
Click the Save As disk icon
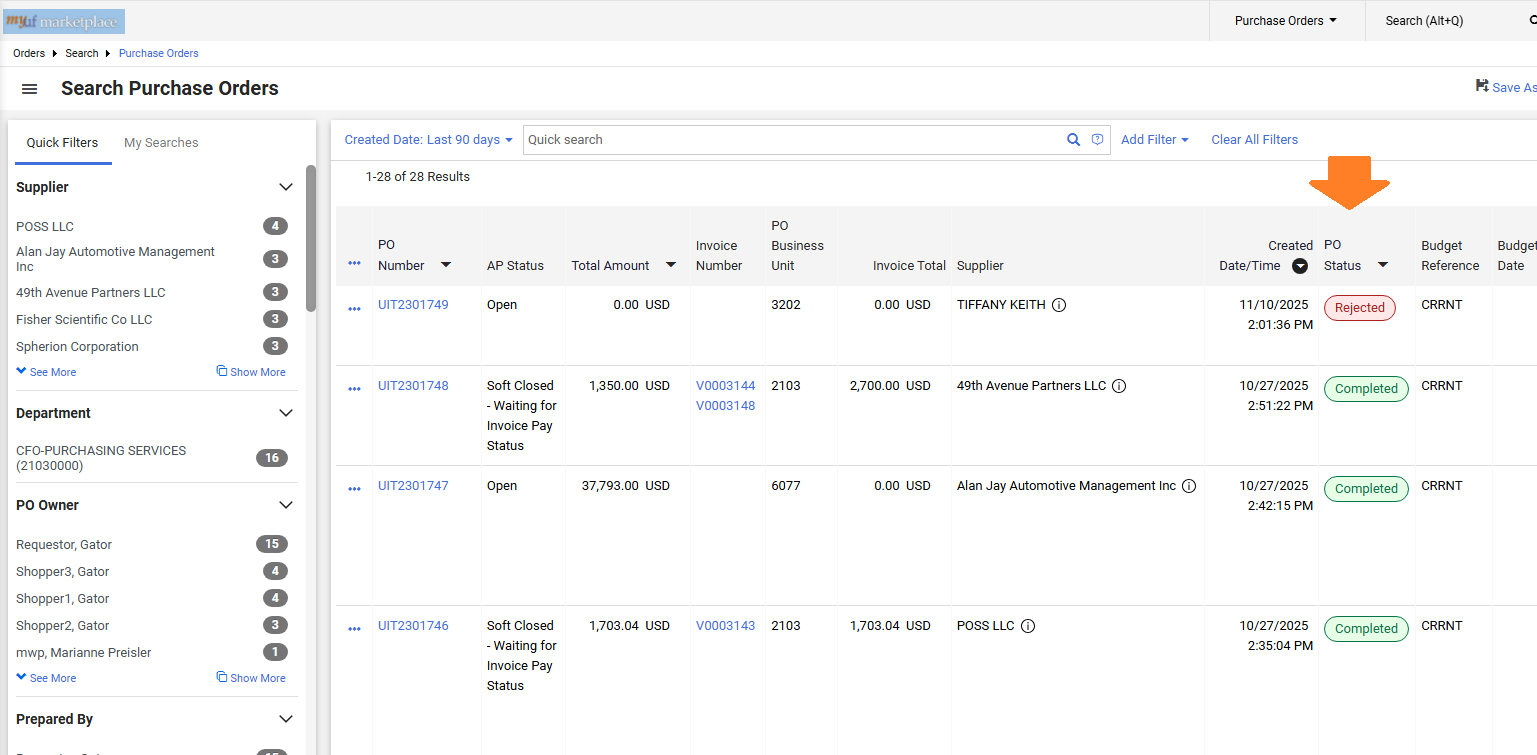(1482, 87)
